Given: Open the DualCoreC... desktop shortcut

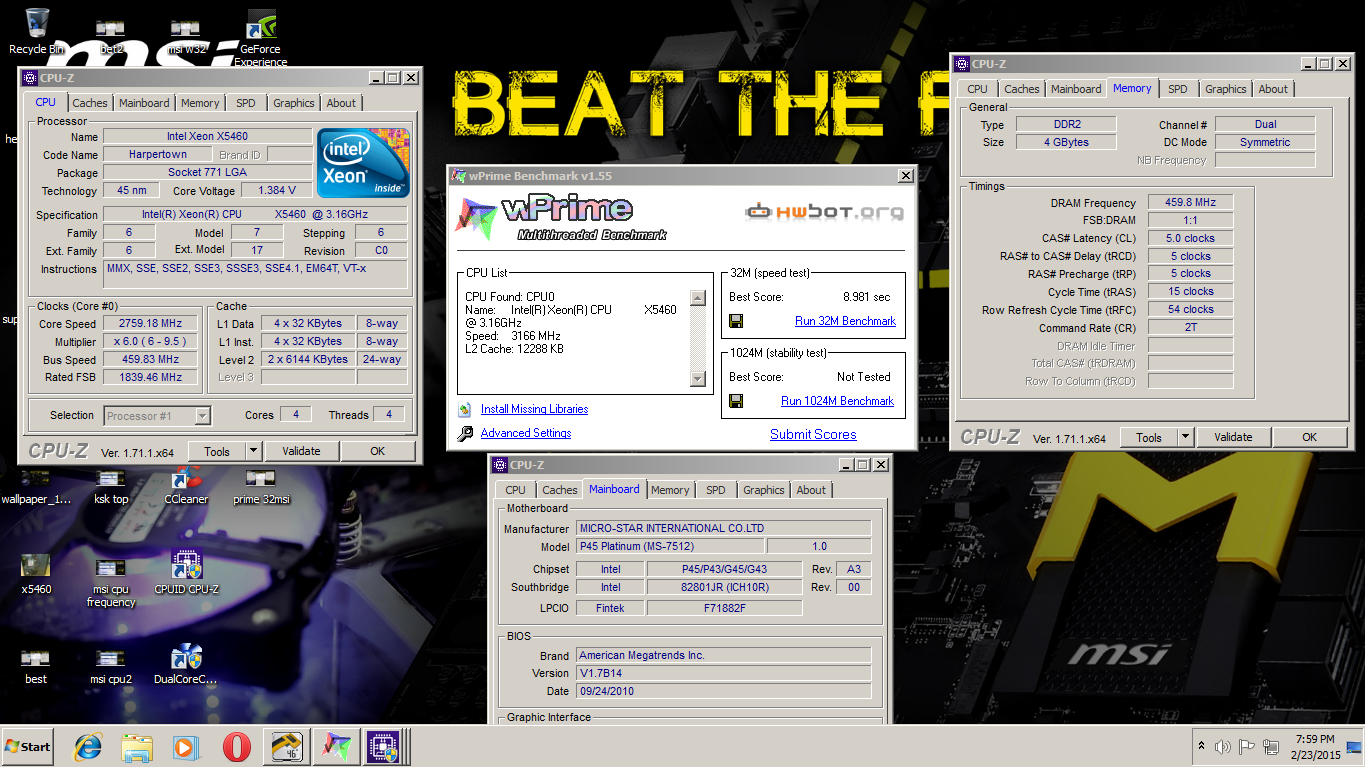Looking at the screenshot, I should pyautogui.click(x=186, y=663).
